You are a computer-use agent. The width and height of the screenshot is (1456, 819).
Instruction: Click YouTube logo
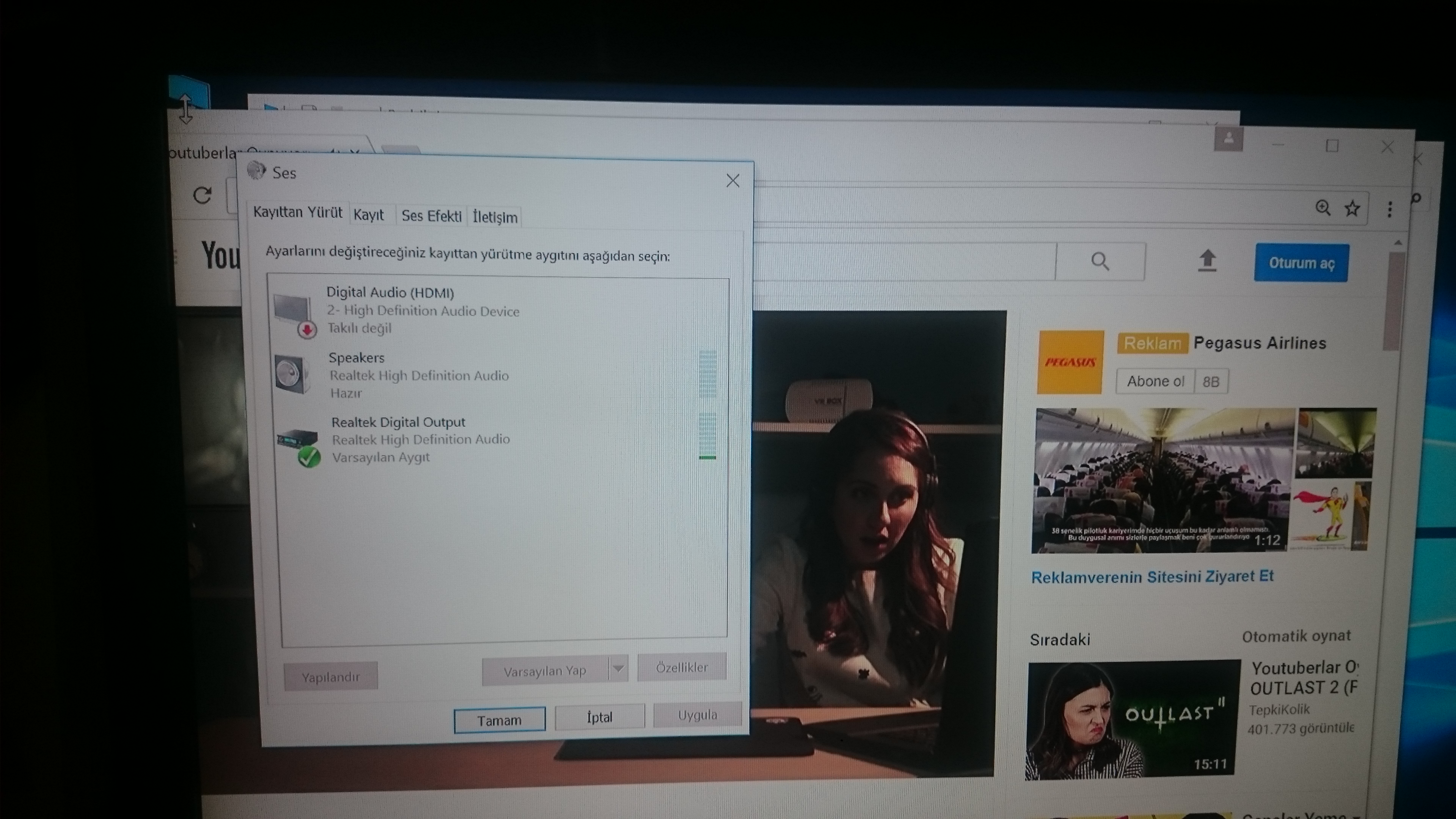[220, 255]
